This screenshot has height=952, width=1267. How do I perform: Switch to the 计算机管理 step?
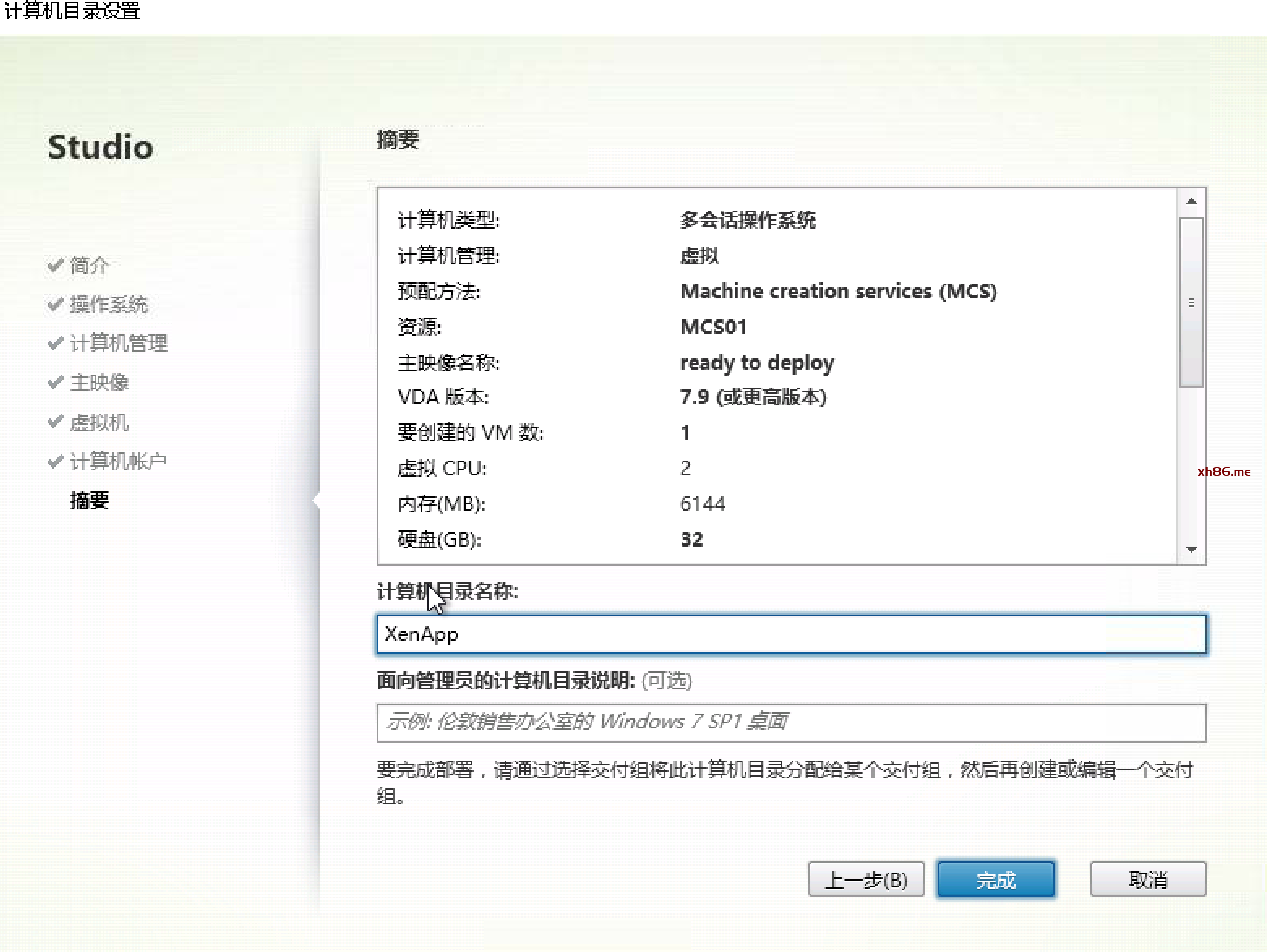coord(118,343)
